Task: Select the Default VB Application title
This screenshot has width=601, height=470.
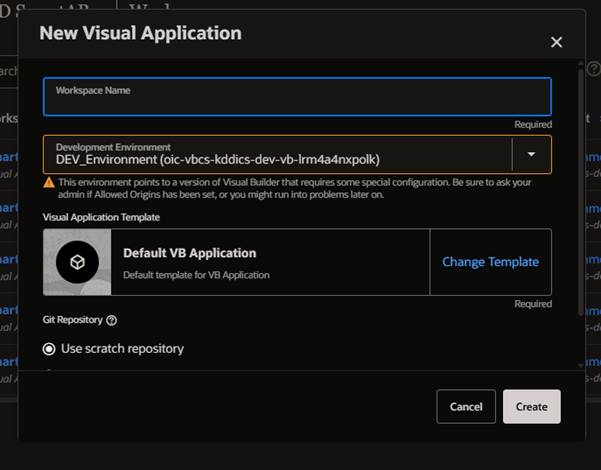Action: 189,253
